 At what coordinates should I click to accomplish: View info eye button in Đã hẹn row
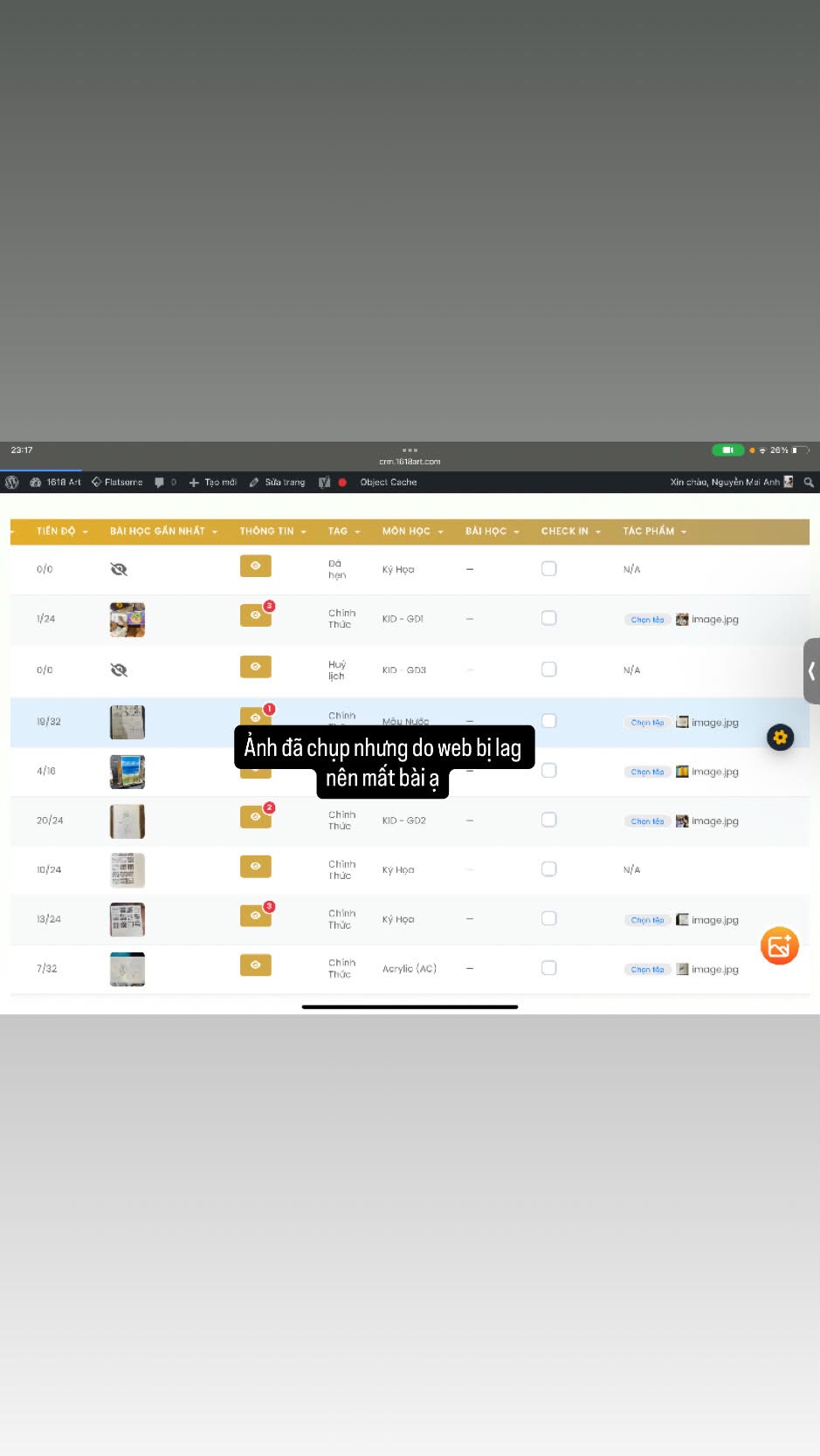pyautogui.click(x=256, y=566)
